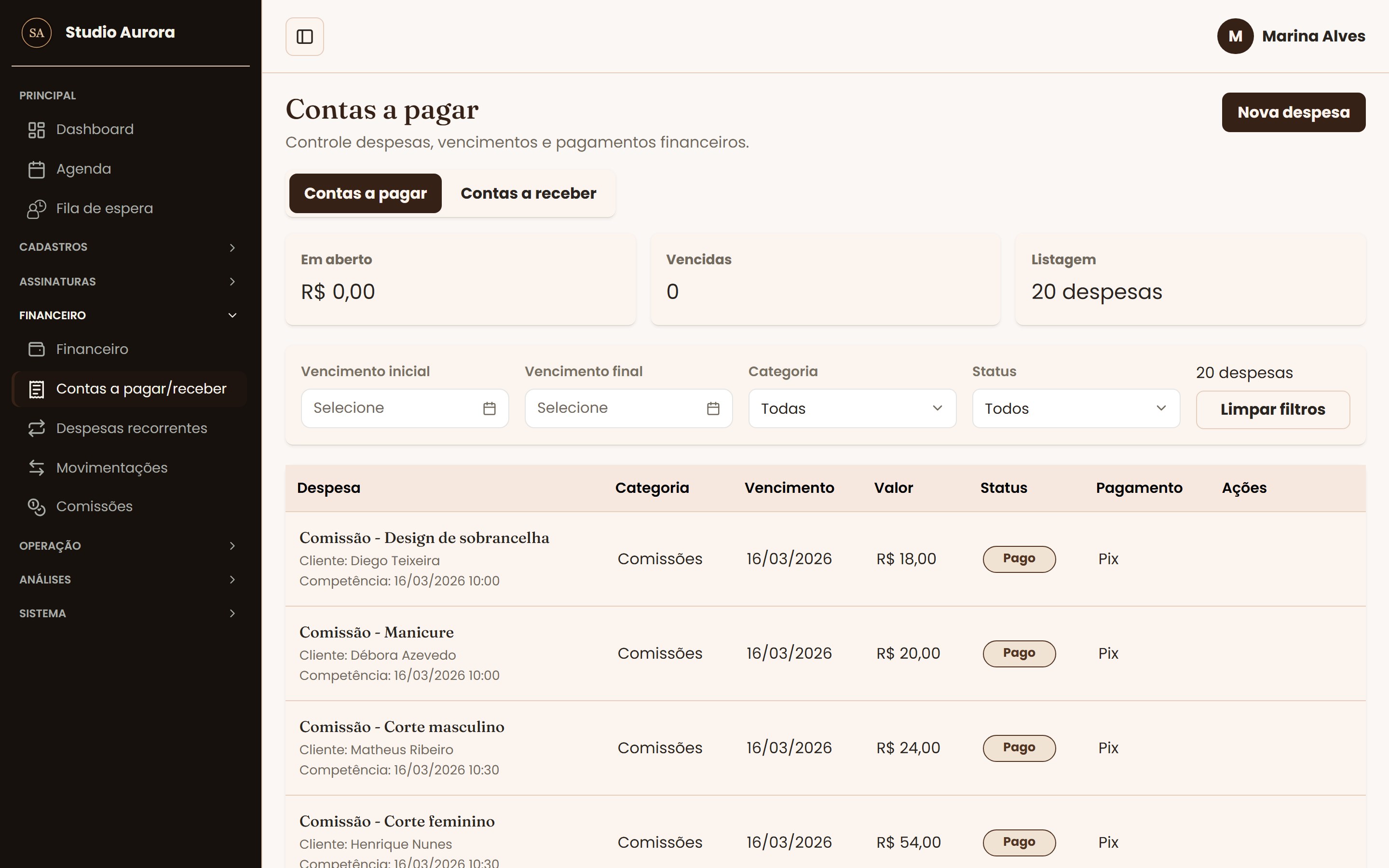The width and height of the screenshot is (1389, 868).
Task: Switch to Contas a receber tab
Action: pos(528,193)
